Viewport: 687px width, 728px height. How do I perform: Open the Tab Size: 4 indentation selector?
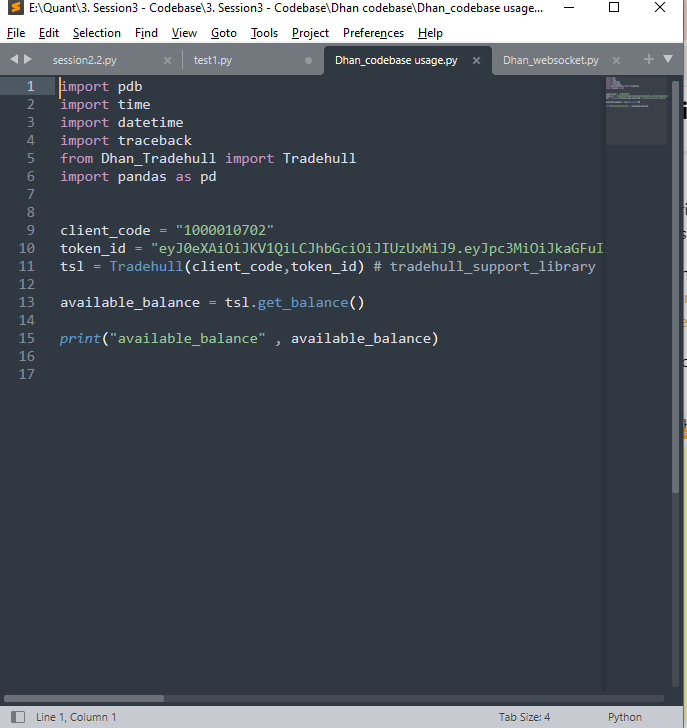(524, 717)
